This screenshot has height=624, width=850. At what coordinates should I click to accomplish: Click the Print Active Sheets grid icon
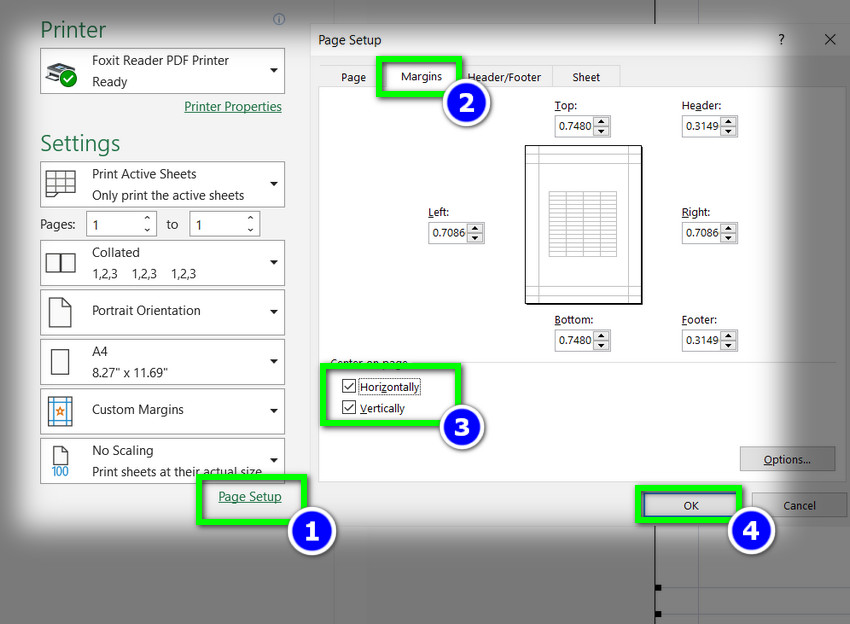(61, 185)
